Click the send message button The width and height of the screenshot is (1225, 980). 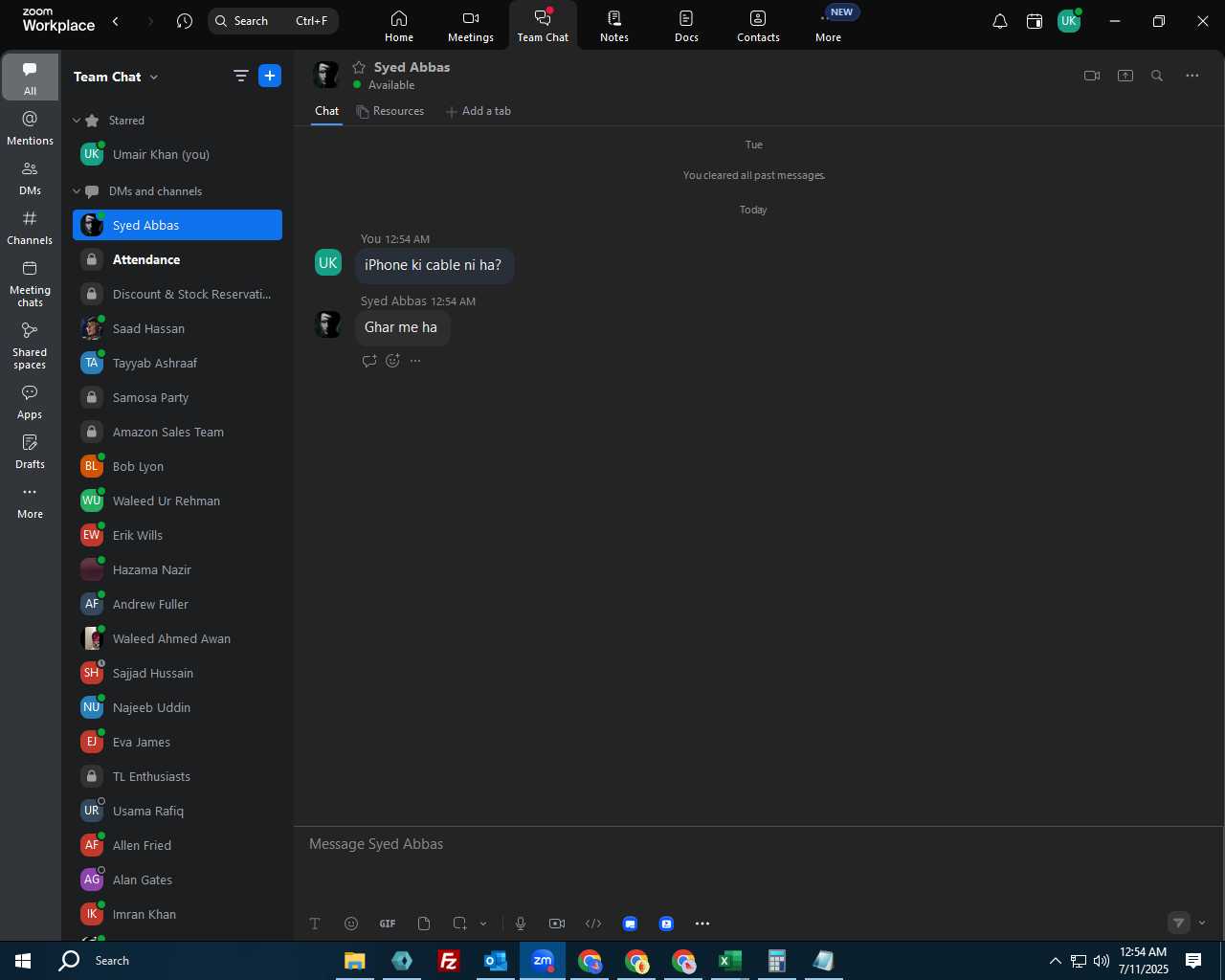coord(1179,923)
